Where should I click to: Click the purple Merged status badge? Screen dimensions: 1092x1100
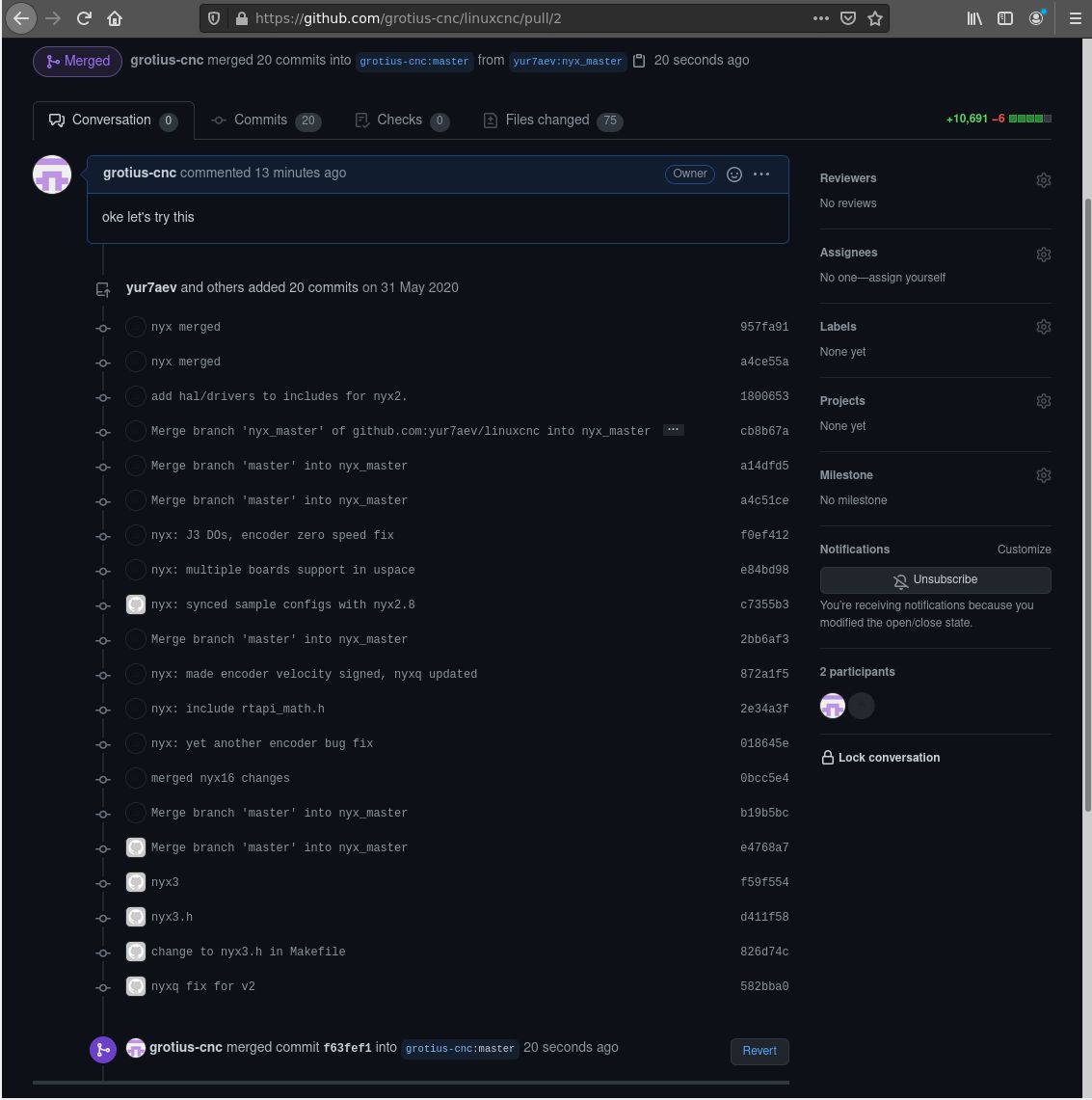pyautogui.click(x=77, y=61)
